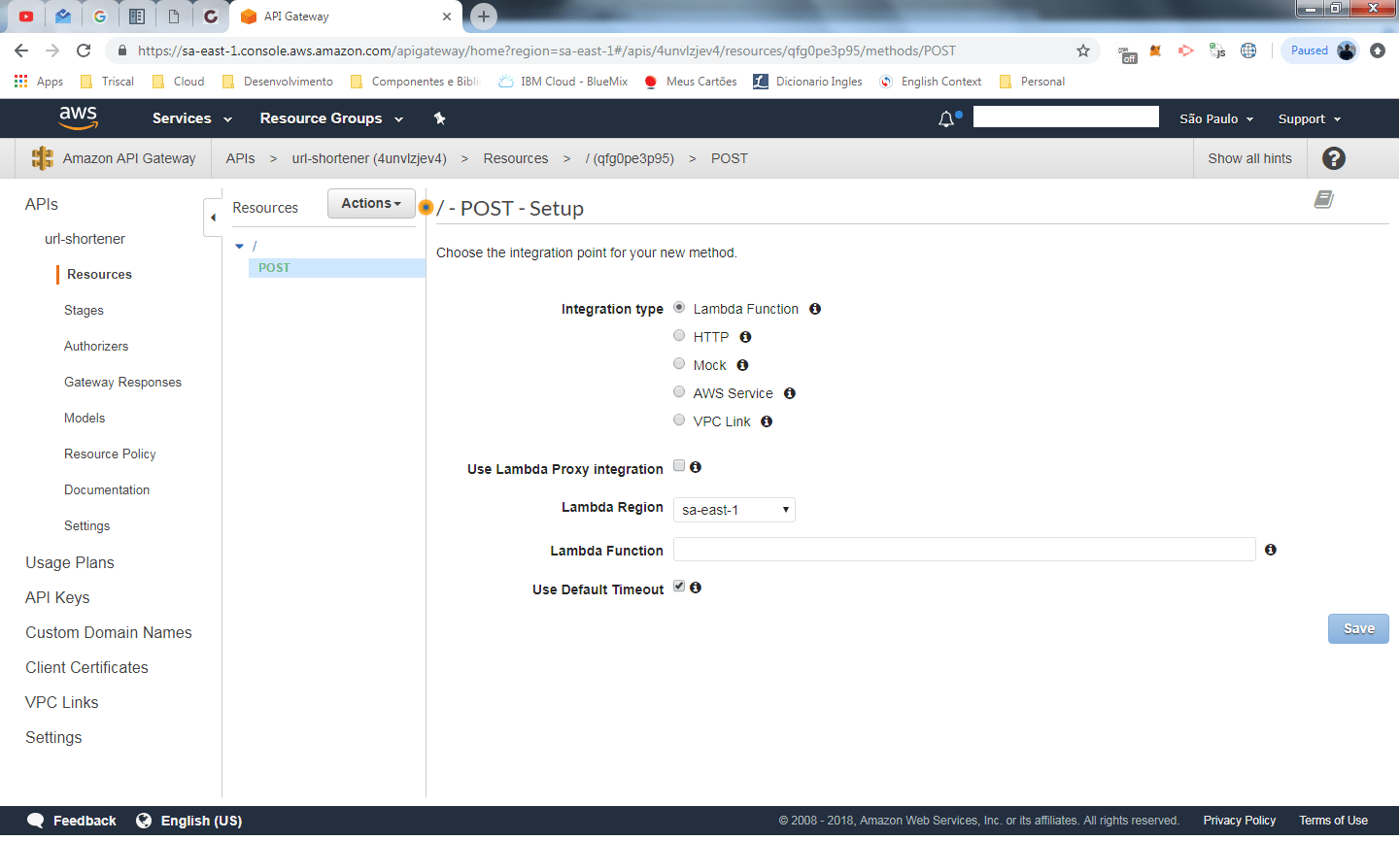Open the IBM Cloud - BlueMix bookmark

click(x=563, y=82)
